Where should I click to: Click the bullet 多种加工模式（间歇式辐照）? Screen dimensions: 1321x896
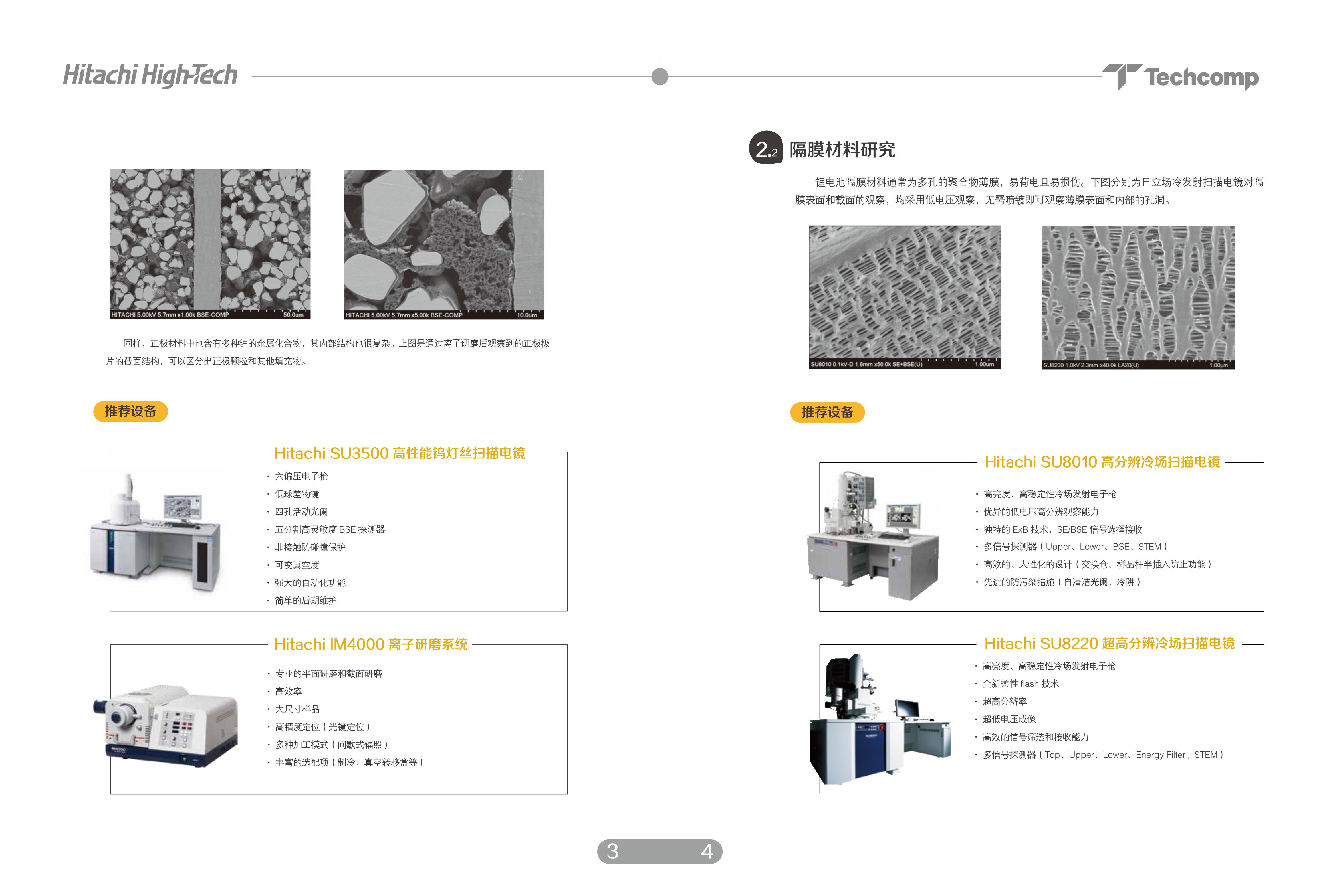click(328, 744)
